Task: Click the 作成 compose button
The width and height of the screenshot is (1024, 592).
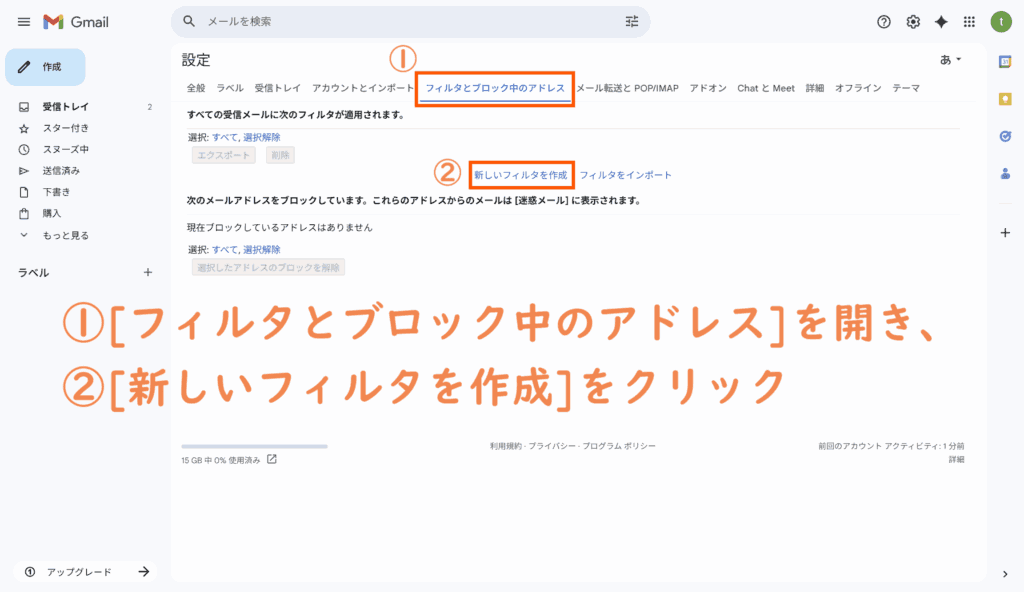Action: coord(45,67)
